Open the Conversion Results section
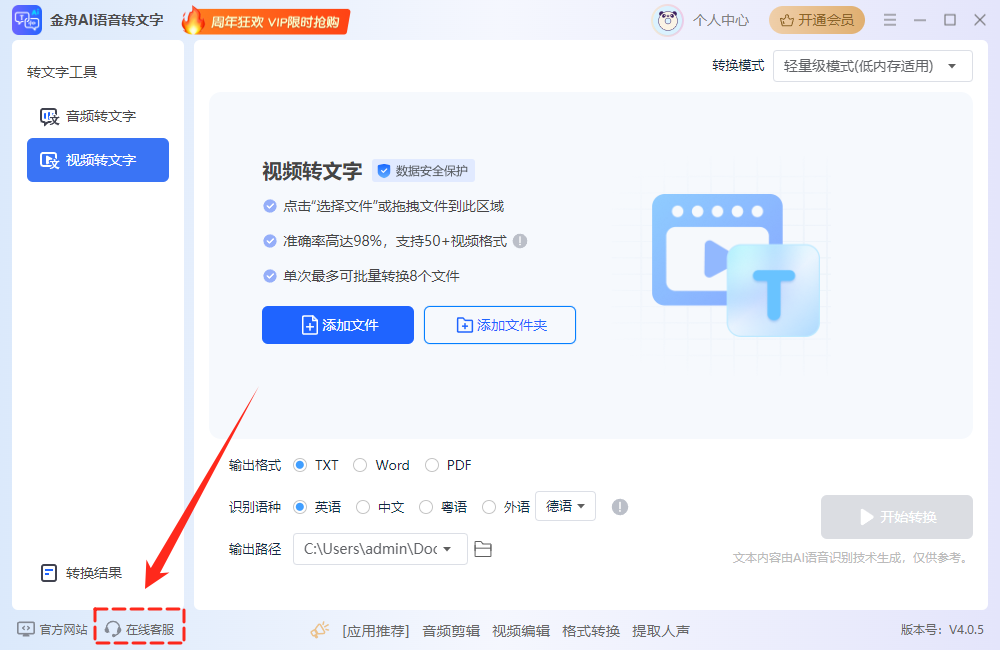The image size is (1000, 650). click(x=92, y=573)
